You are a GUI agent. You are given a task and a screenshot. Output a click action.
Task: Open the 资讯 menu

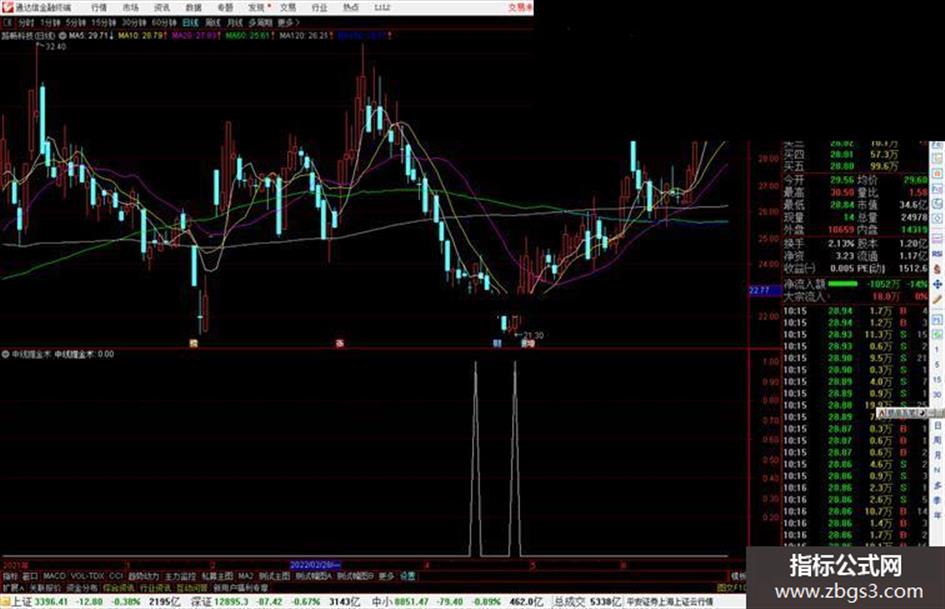coord(162,8)
